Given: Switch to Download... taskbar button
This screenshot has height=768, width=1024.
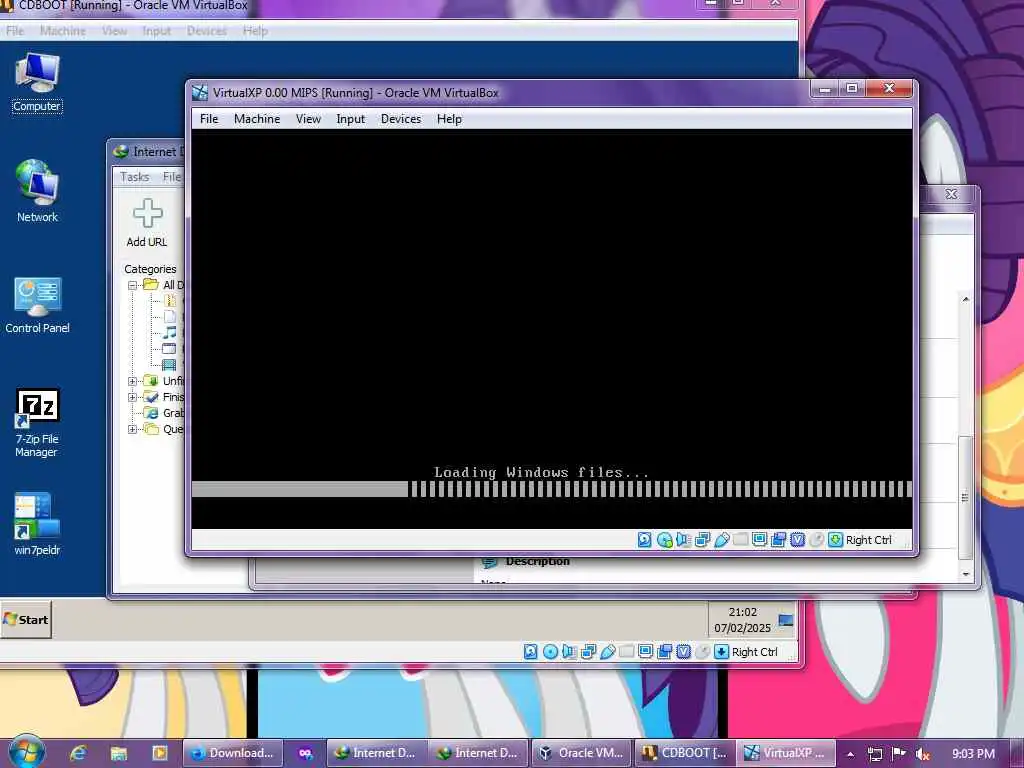Looking at the screenshot, I should tap(232, 753).
